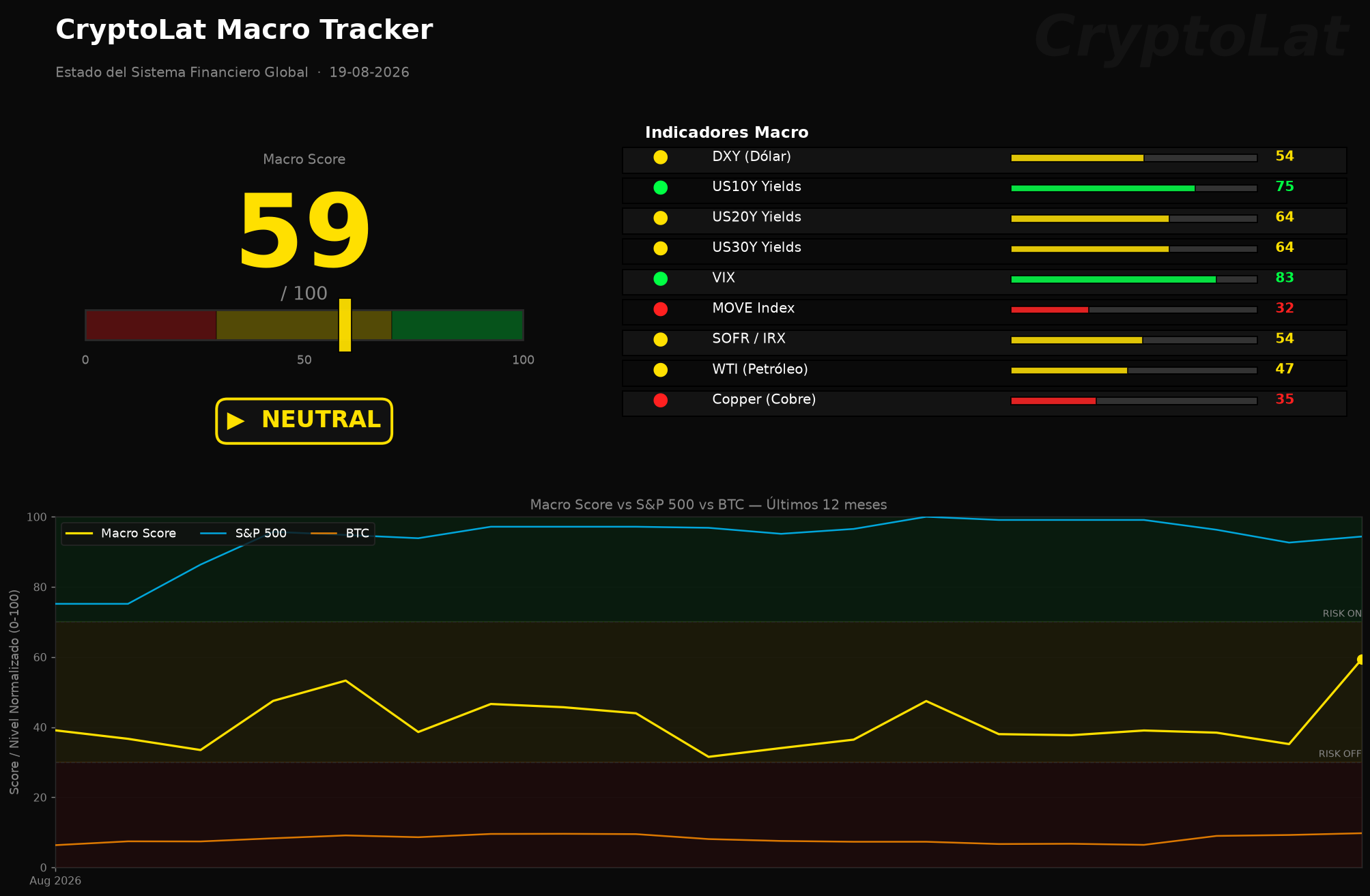Viewport: 1370px width, 896px height.
Task: Click the date 19-08-2026 subtitle
Action: tap(369, 72)
